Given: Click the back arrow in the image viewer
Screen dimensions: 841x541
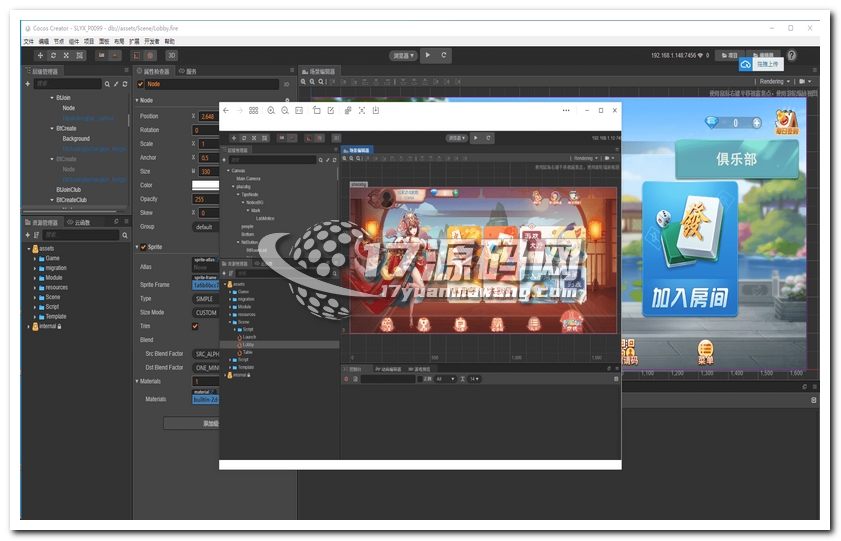Looking at the screenshot, I should (226, 110).
